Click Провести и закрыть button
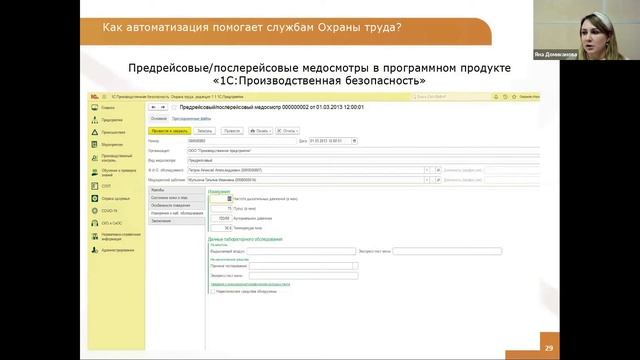Screen dimensions: 640x360 pyautogui.click(x=169, y=131)
